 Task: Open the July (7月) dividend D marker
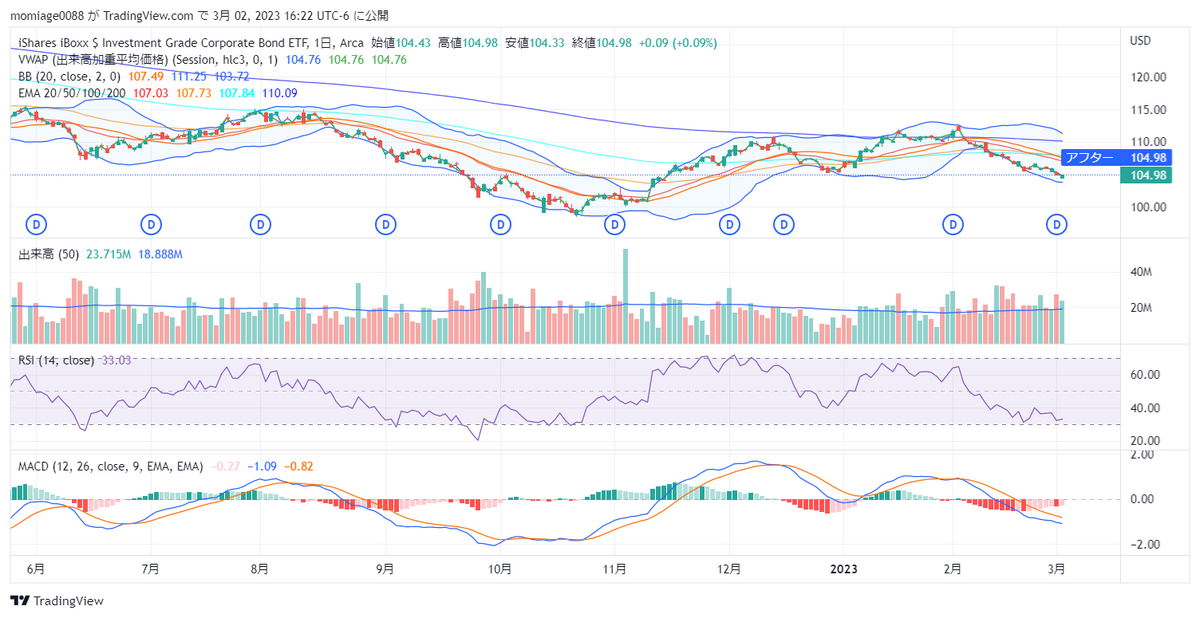click(151, 224)
